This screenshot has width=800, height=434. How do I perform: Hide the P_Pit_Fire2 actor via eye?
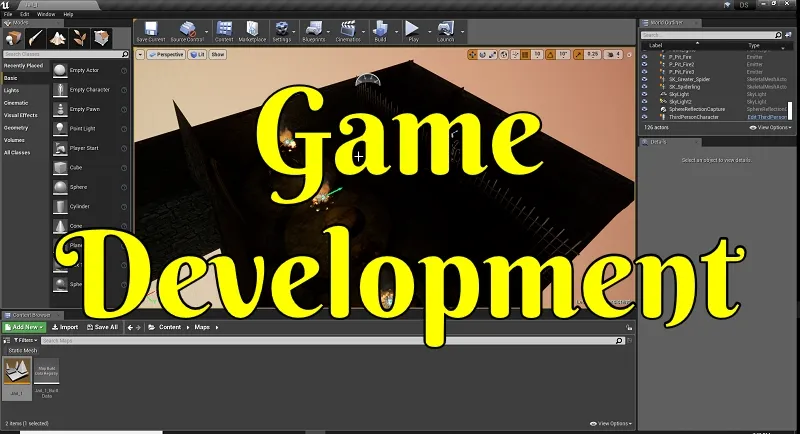click(644, 64)
